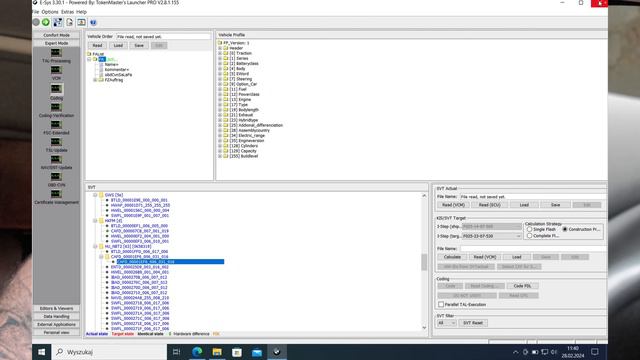This screenshot has height=360, width=640.
Task: Open the I-Step target dropdown
Action: pyautogui.click(x=518, y=236)
